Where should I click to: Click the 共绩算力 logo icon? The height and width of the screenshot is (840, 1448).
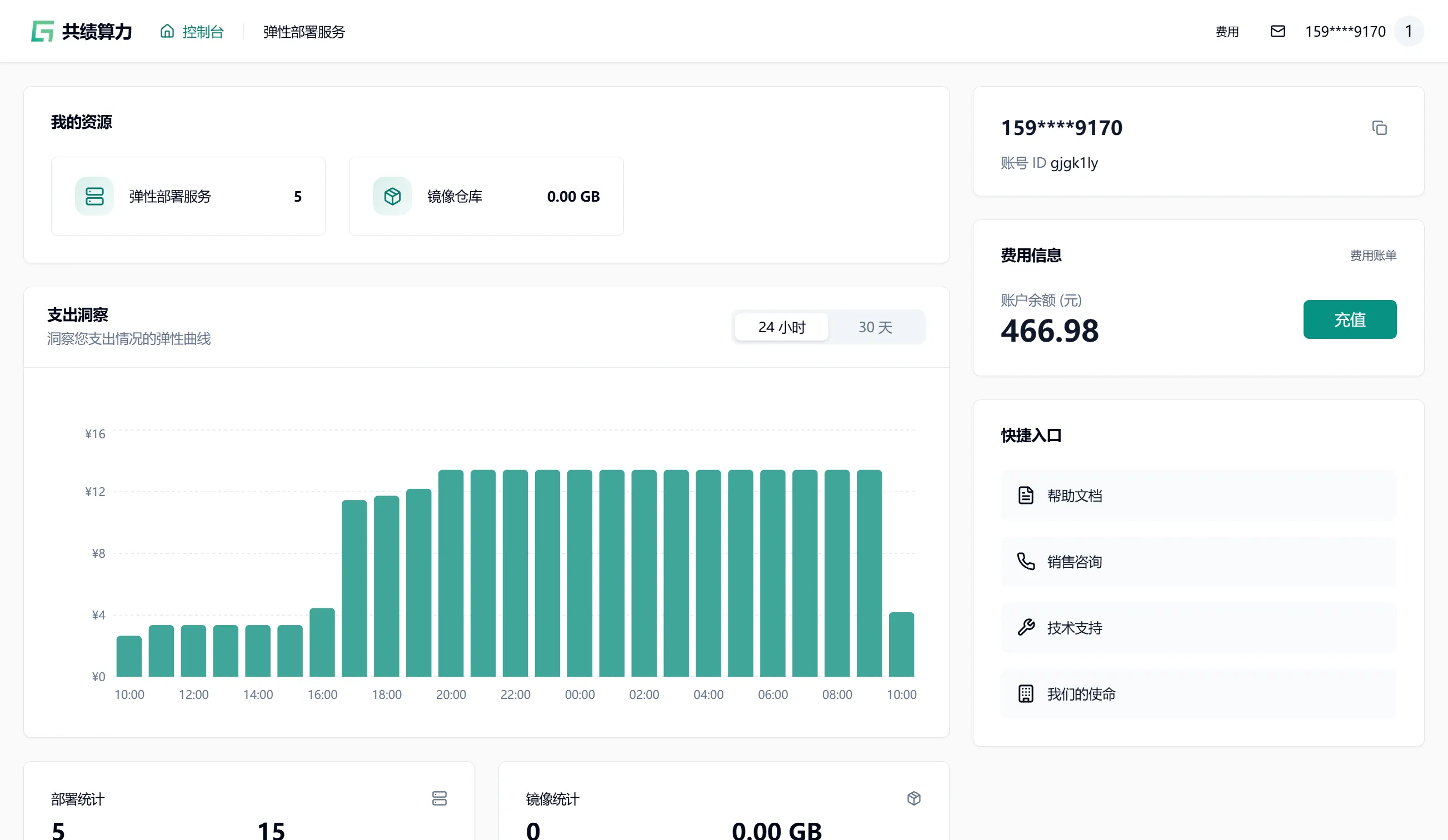tap(43, 31)
